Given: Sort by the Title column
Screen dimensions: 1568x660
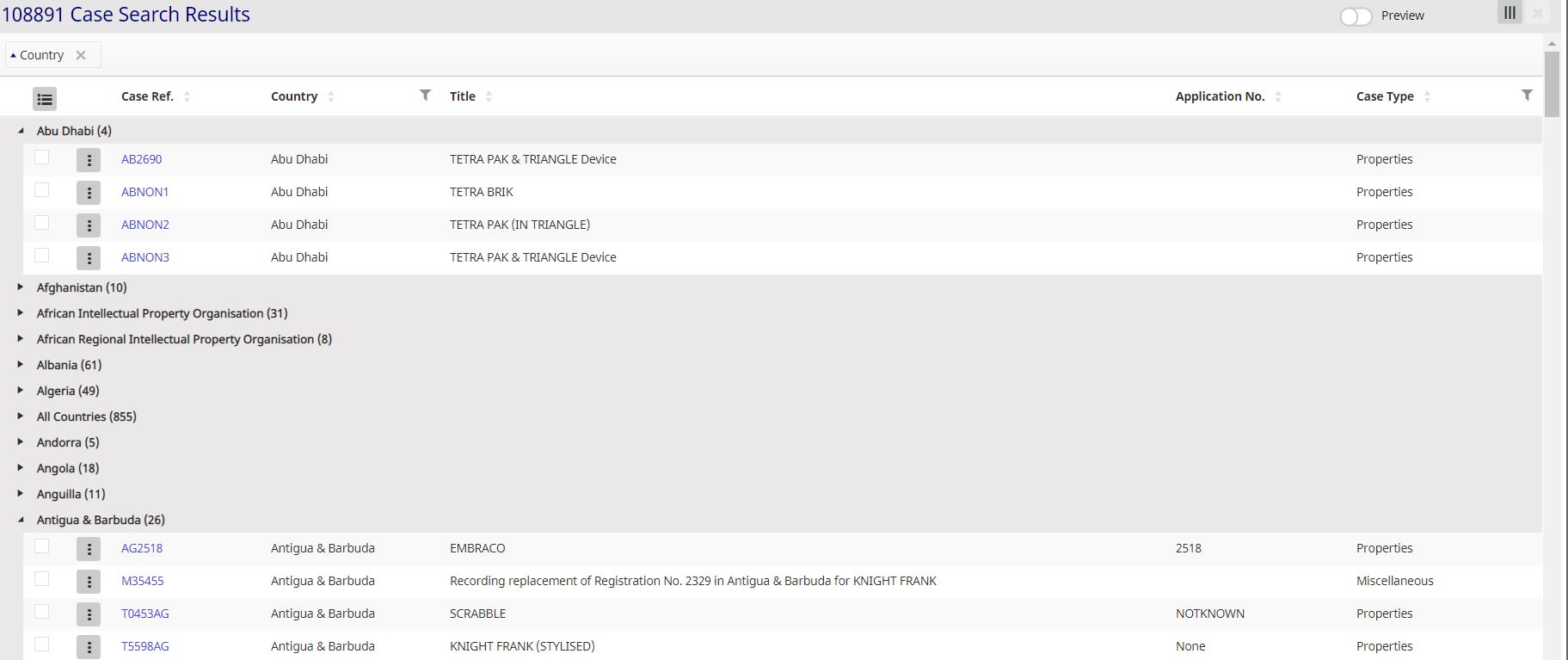Looking at the screenshot, I should point(463,96).
